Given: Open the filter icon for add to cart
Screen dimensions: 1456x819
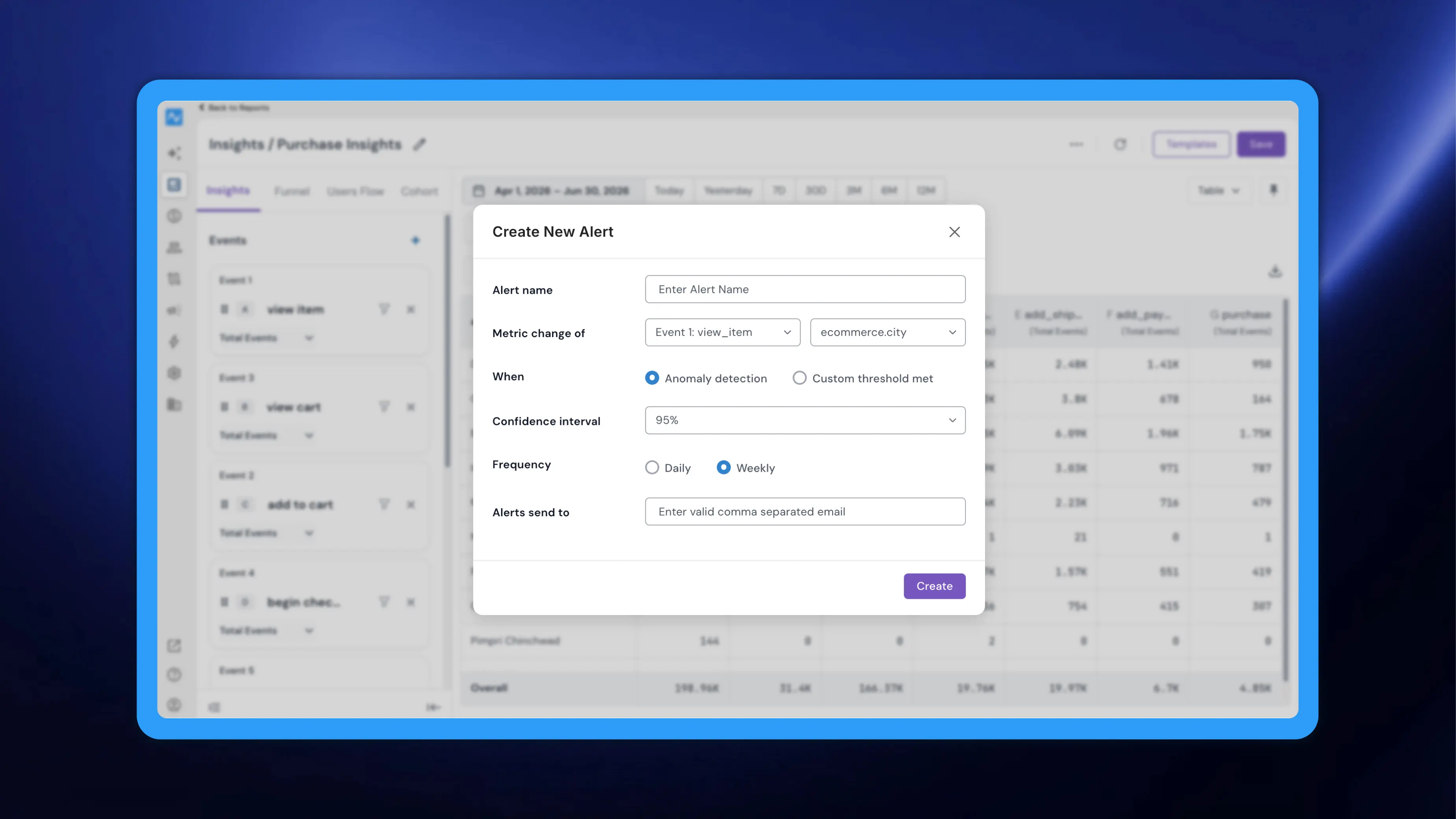Looking at the screenshot, I should (384, 504).
